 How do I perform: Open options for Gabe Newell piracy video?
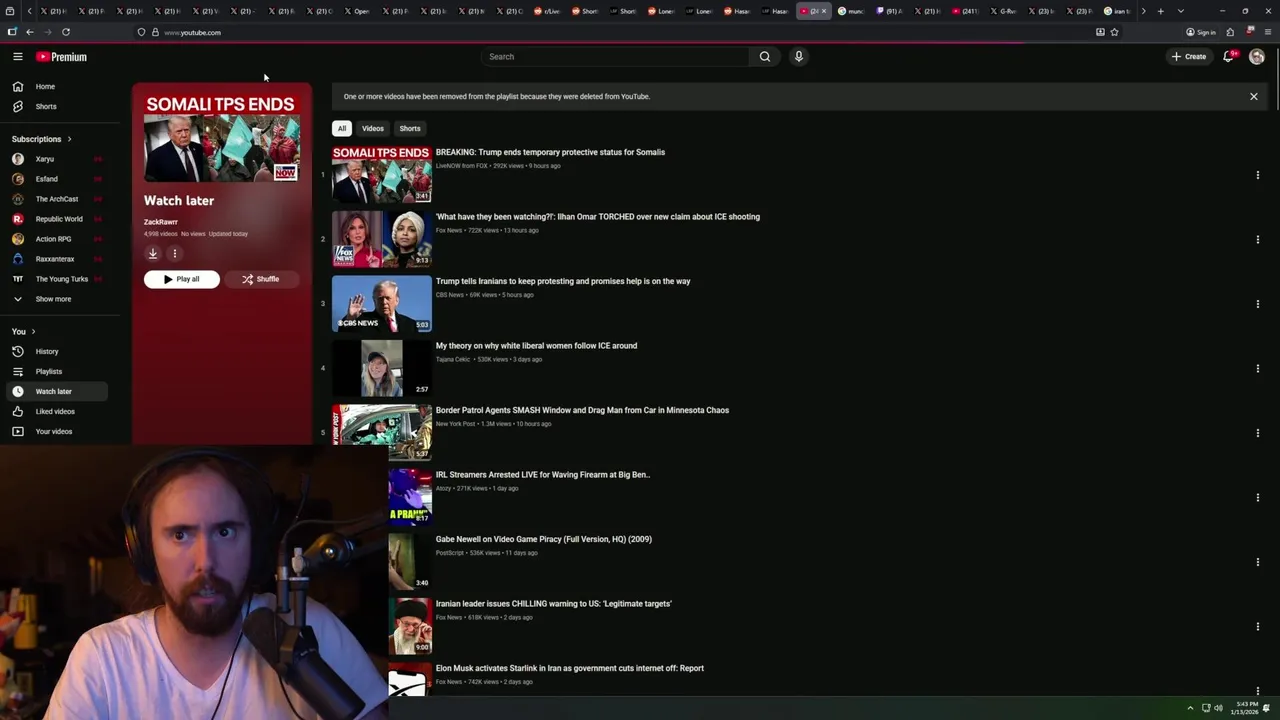1257,562
